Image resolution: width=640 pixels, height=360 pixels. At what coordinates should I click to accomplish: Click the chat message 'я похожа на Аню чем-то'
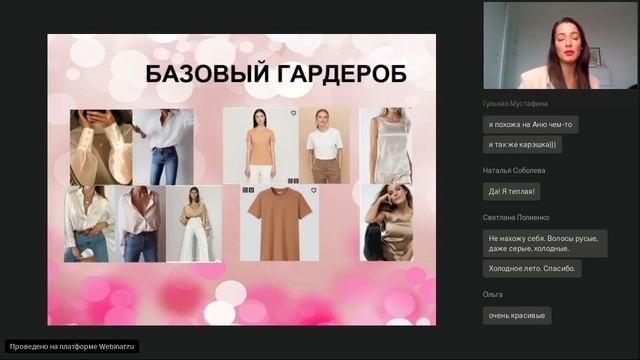[530, 124]
